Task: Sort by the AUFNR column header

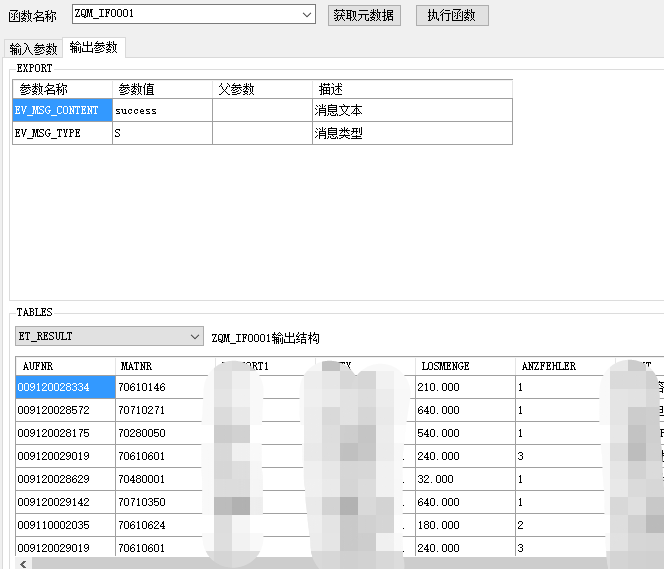Action: tap(65, 366)
